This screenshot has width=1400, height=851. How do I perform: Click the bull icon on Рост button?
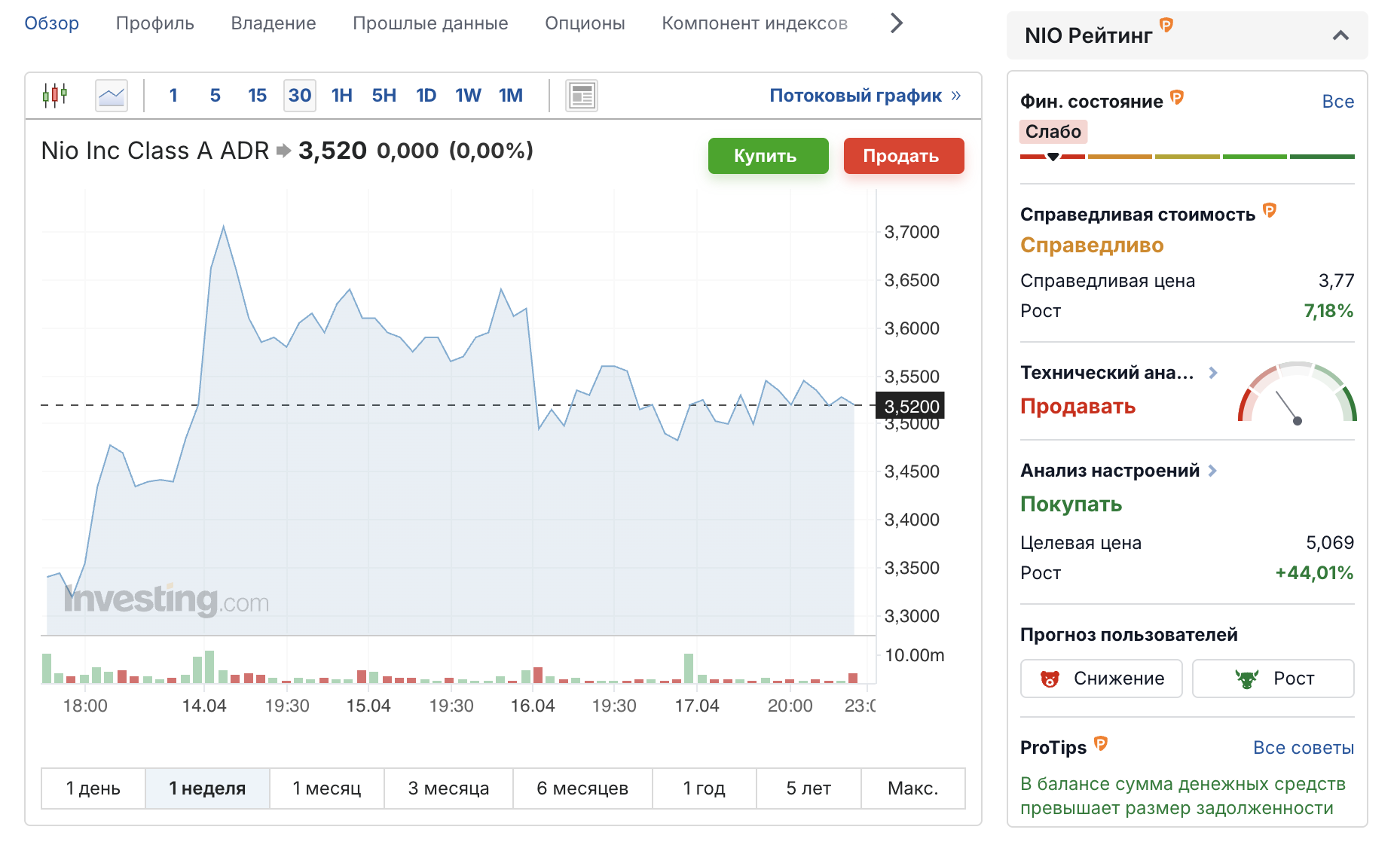1247,679
